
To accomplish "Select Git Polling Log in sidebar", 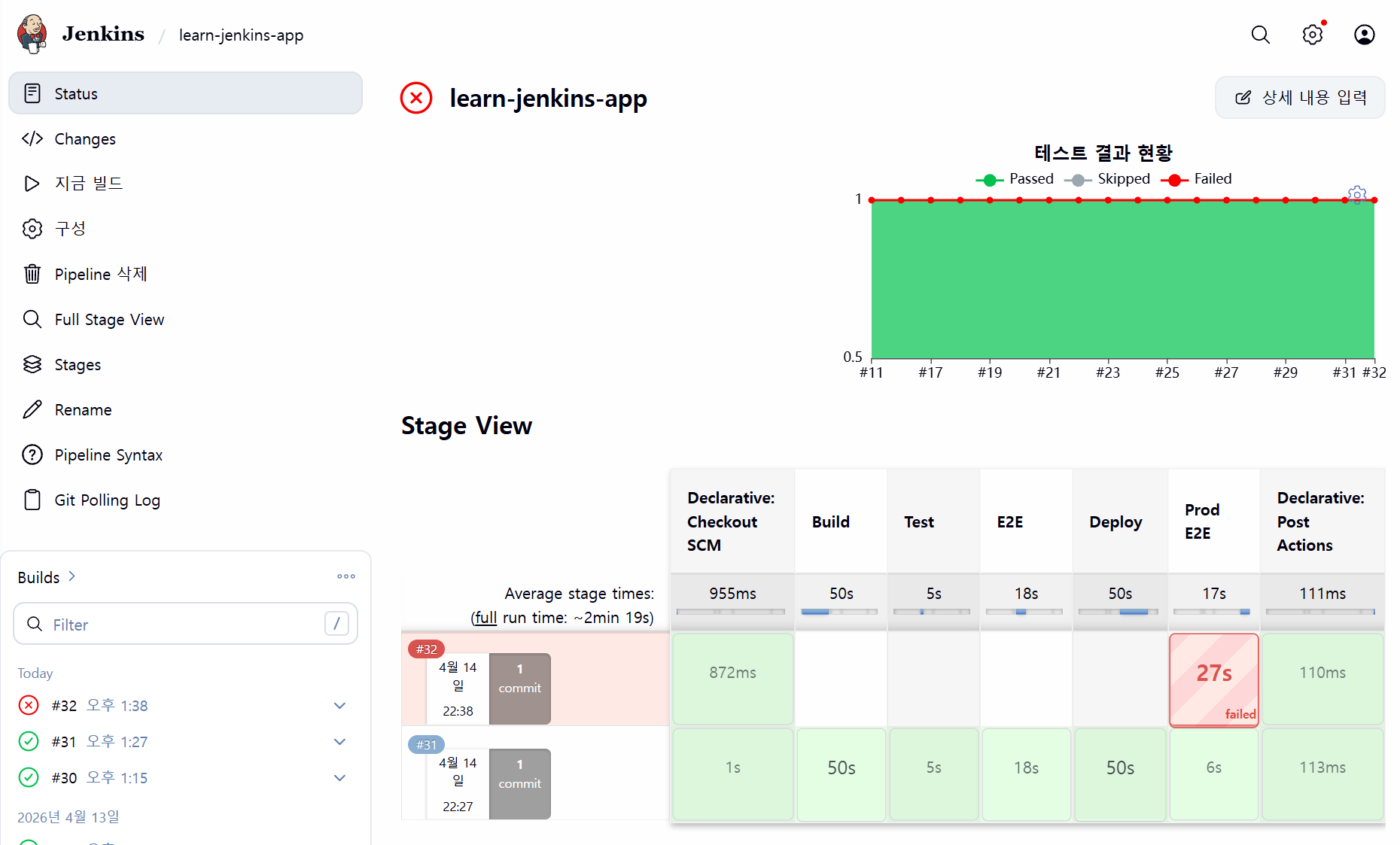I will [107, 500].
